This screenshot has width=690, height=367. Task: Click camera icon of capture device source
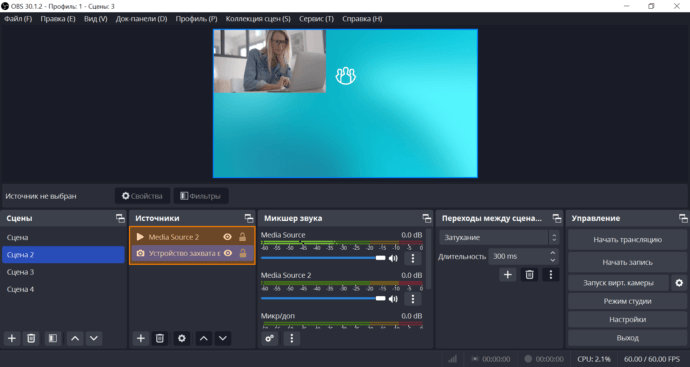click(x=140, y=253)
